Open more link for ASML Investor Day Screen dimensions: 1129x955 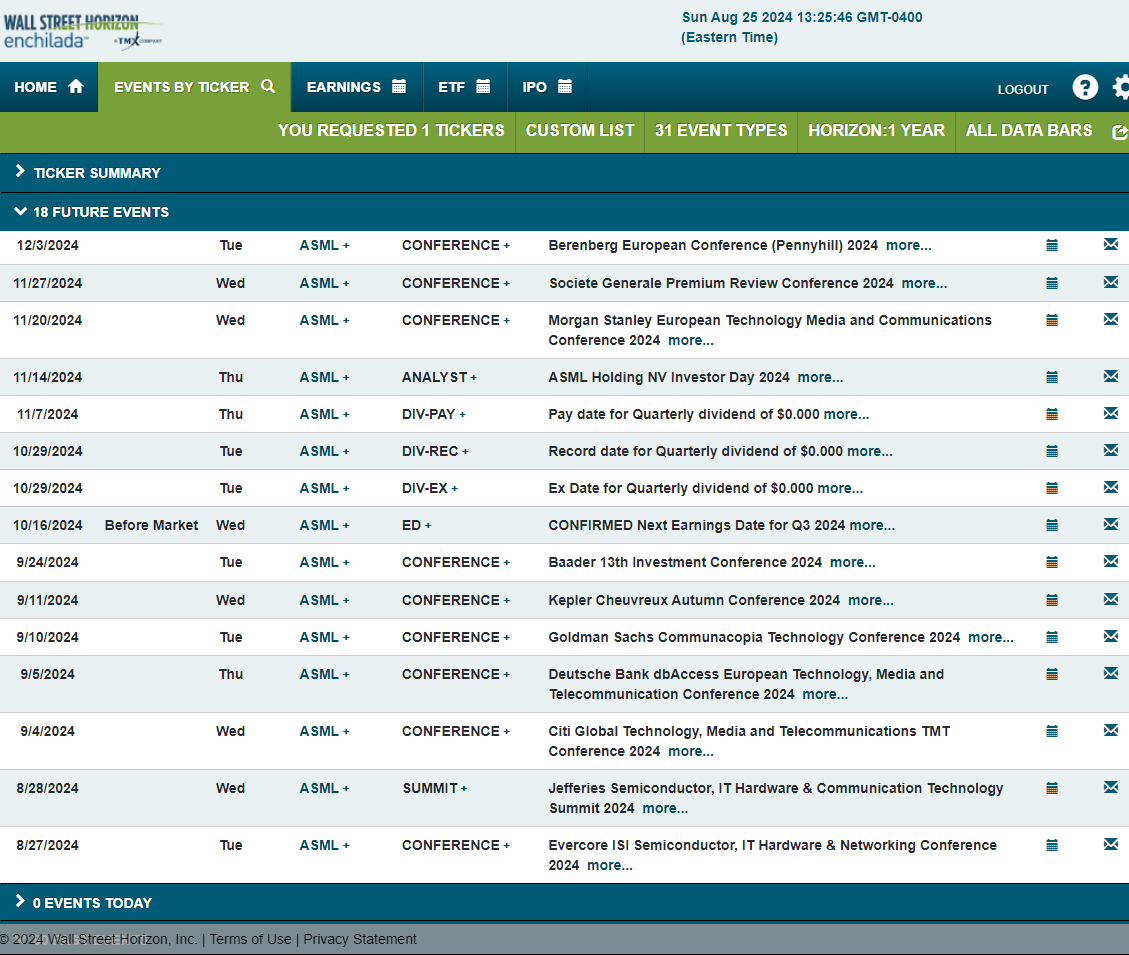[820, 377]
